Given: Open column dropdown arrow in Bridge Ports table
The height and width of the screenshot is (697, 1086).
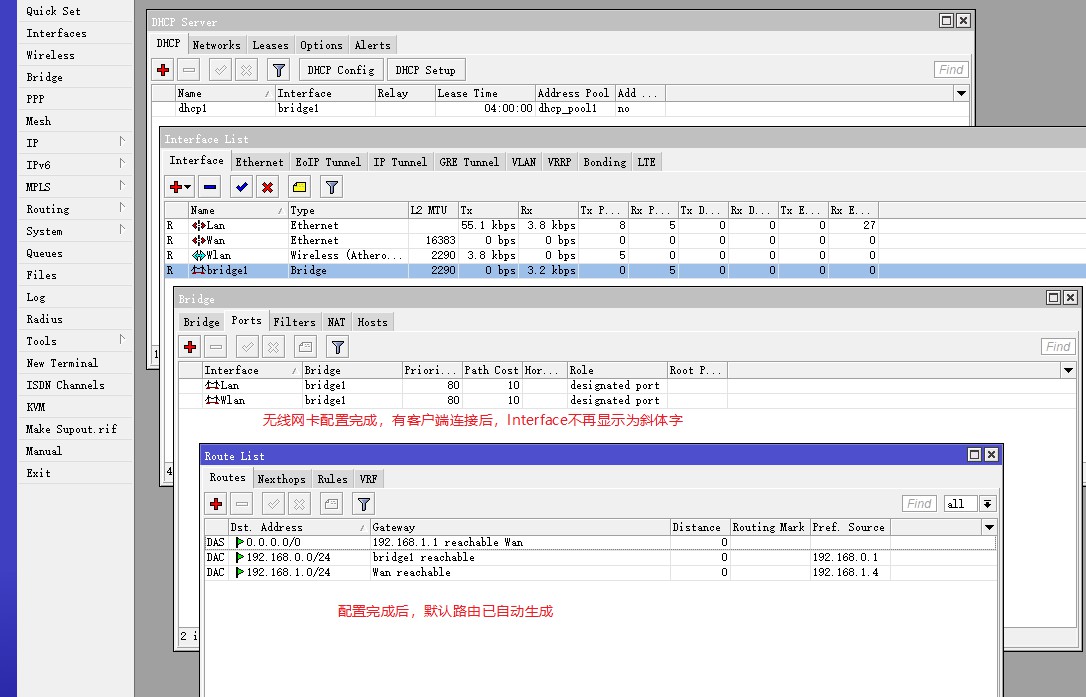Looking at the screenshot, I should click(x=1069, y=370).
